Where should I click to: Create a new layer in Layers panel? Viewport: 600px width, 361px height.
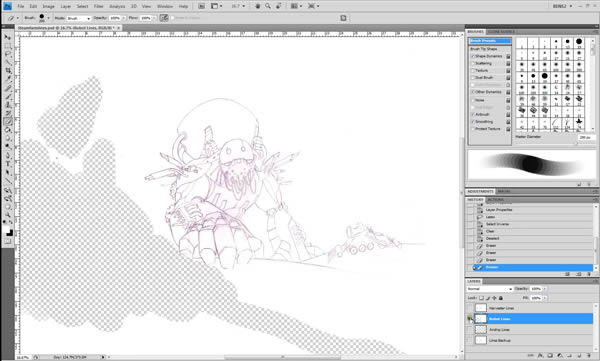pos(579,356)
